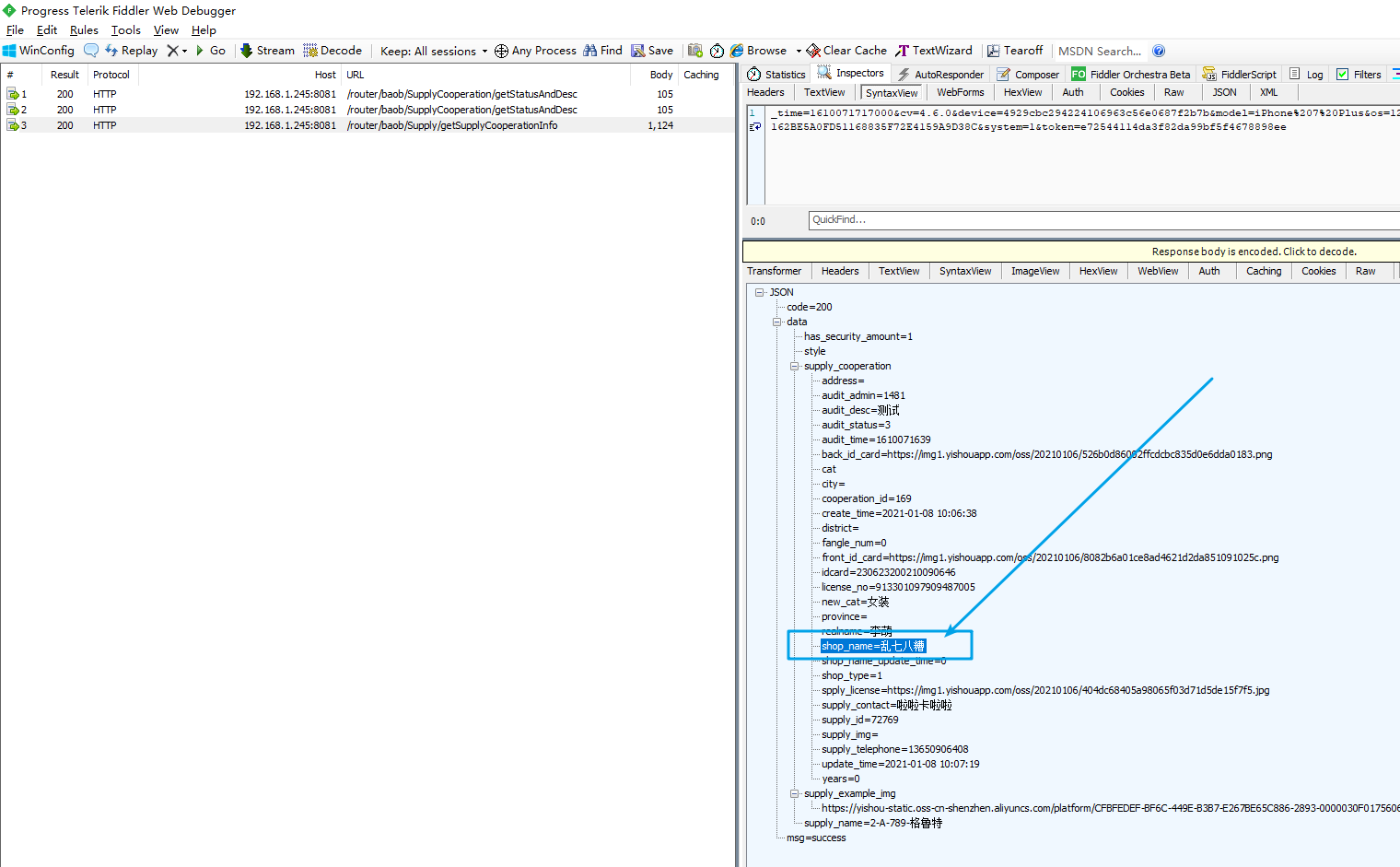Open the FiddlerScript tab
The height and width of the screenshot is (867, 1400).
(x=1240, y=74)
